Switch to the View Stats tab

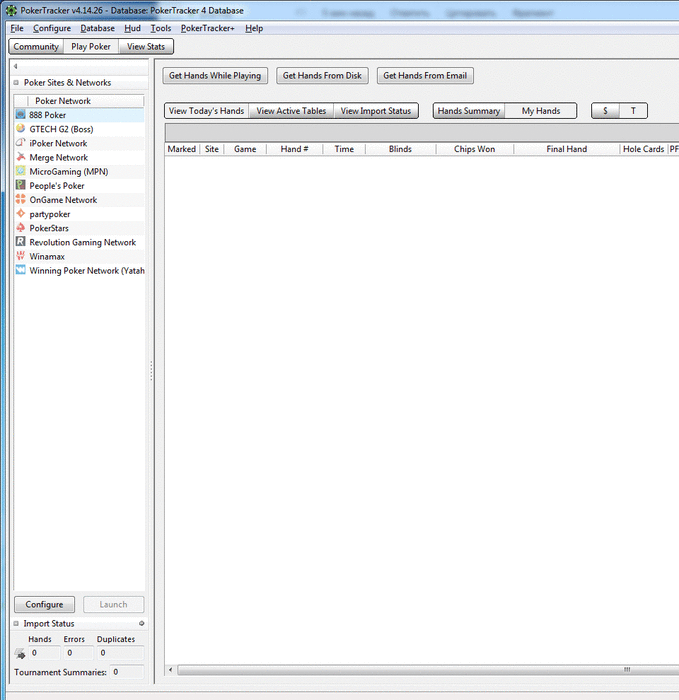pyautogui.click(x=146, y=46)
